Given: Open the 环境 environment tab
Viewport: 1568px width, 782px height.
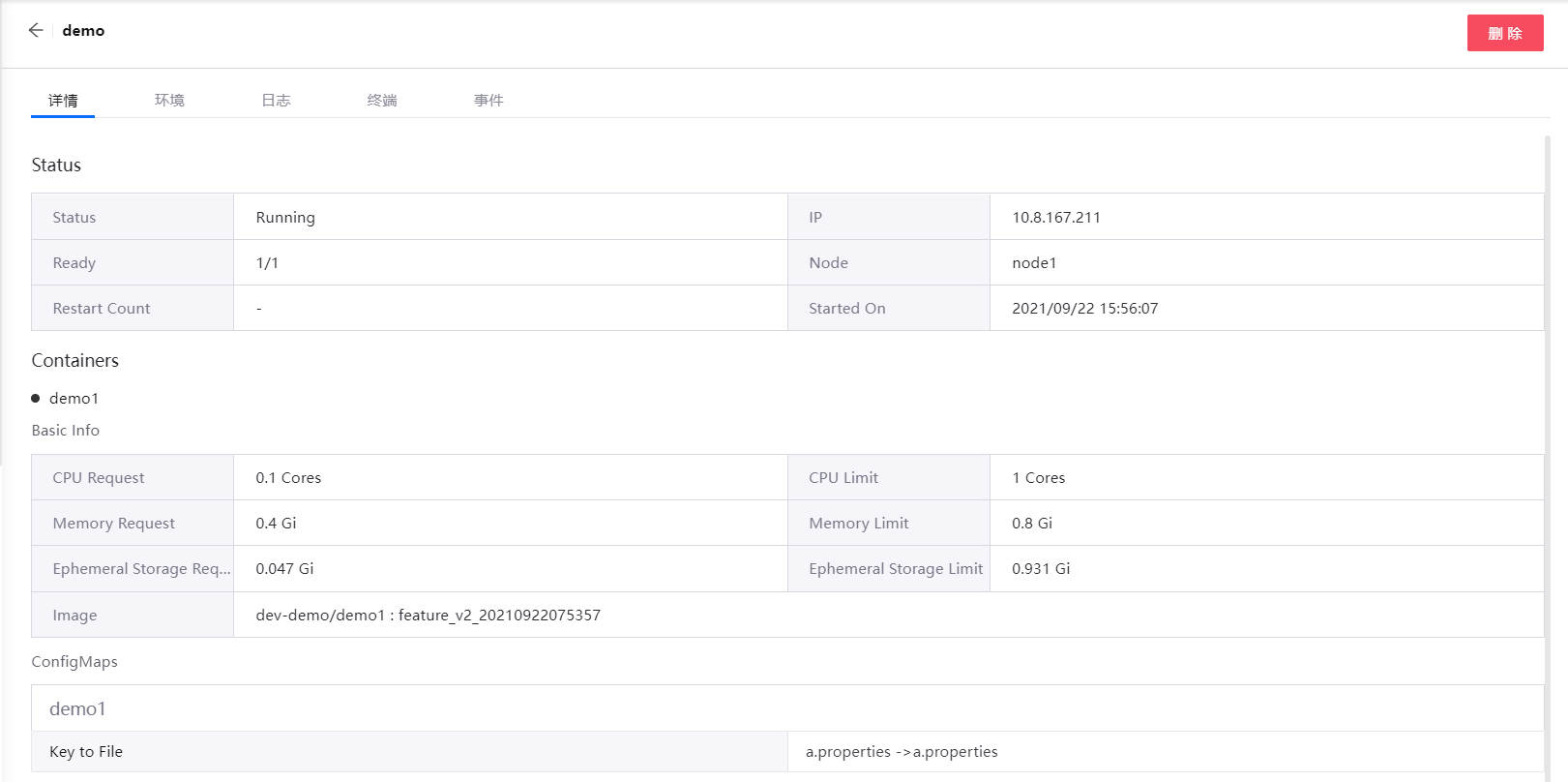Looking at the screenshot, I should tap(169, 101).
